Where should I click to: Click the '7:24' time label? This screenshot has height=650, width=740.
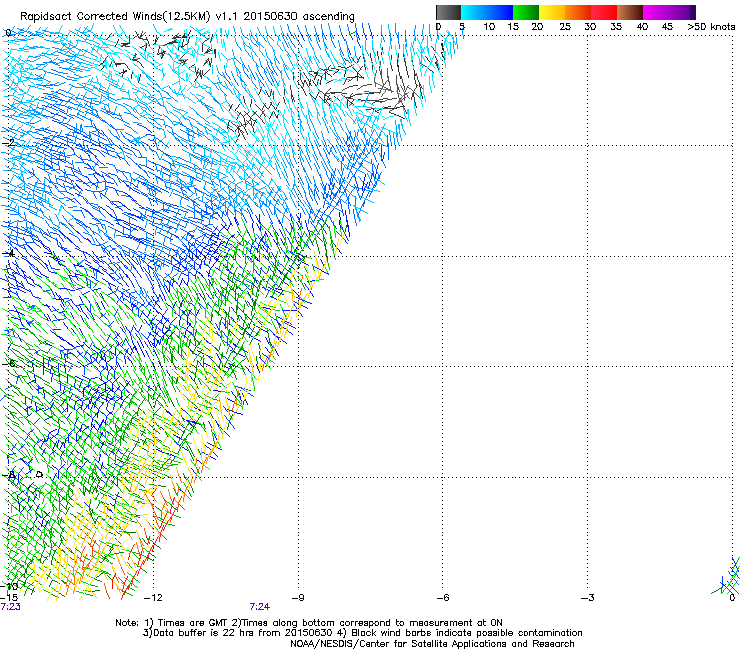point(260,607)
